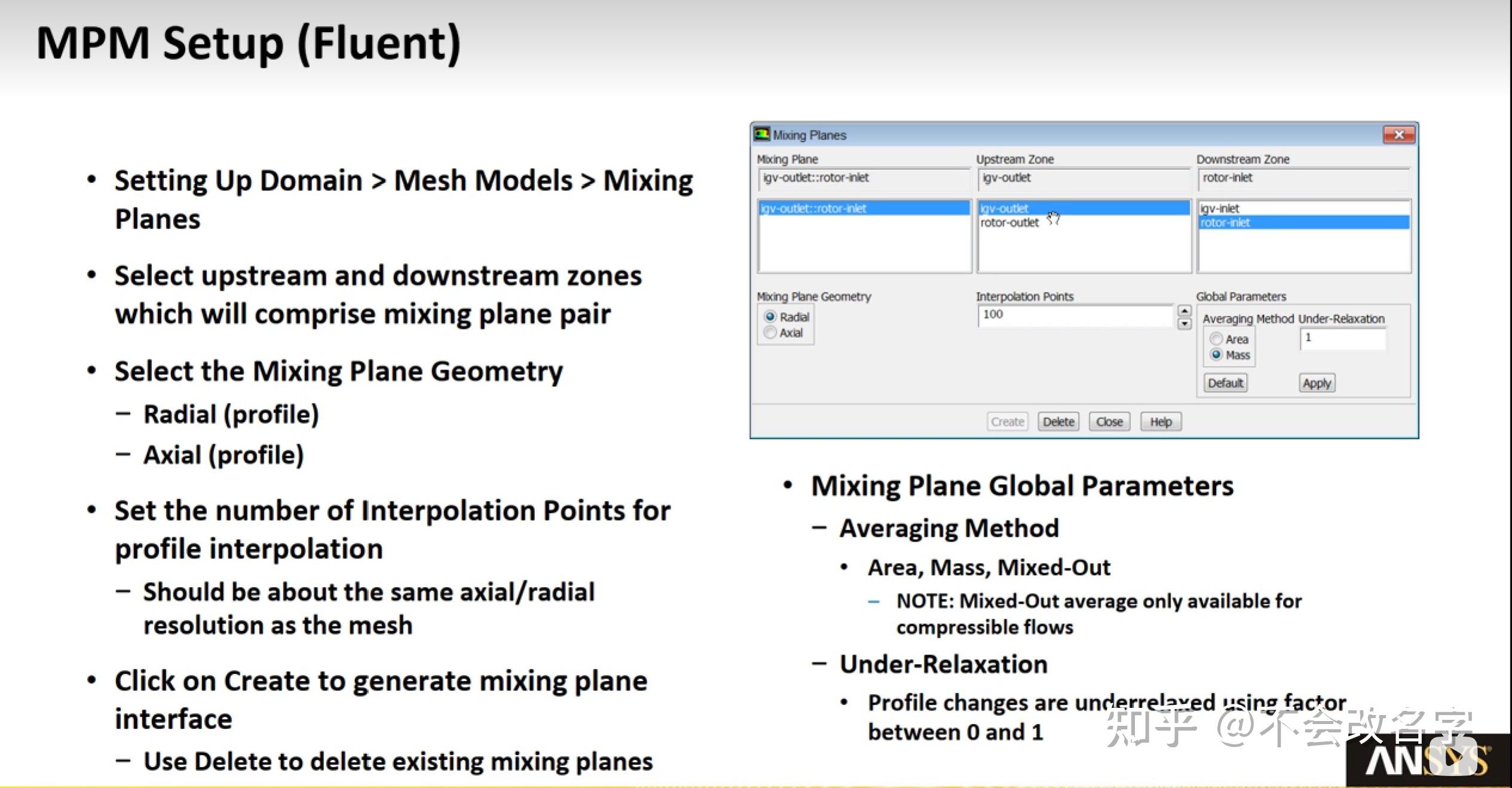Screen dimensions: 1512x788
Task: Select igv-inlet in Downstream Zone list
Action: tap(1220, 208)
